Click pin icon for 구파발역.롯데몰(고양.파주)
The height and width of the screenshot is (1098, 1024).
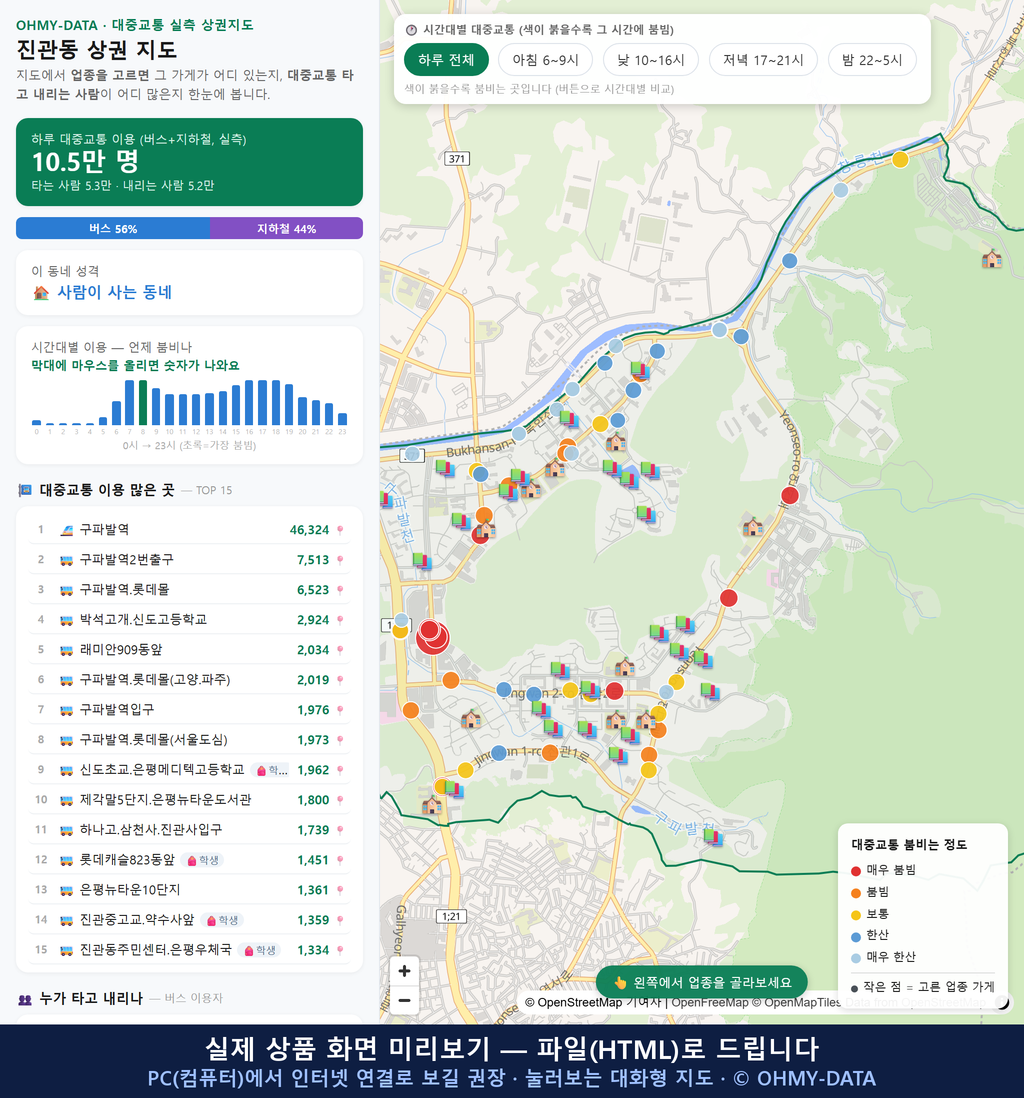340,680
